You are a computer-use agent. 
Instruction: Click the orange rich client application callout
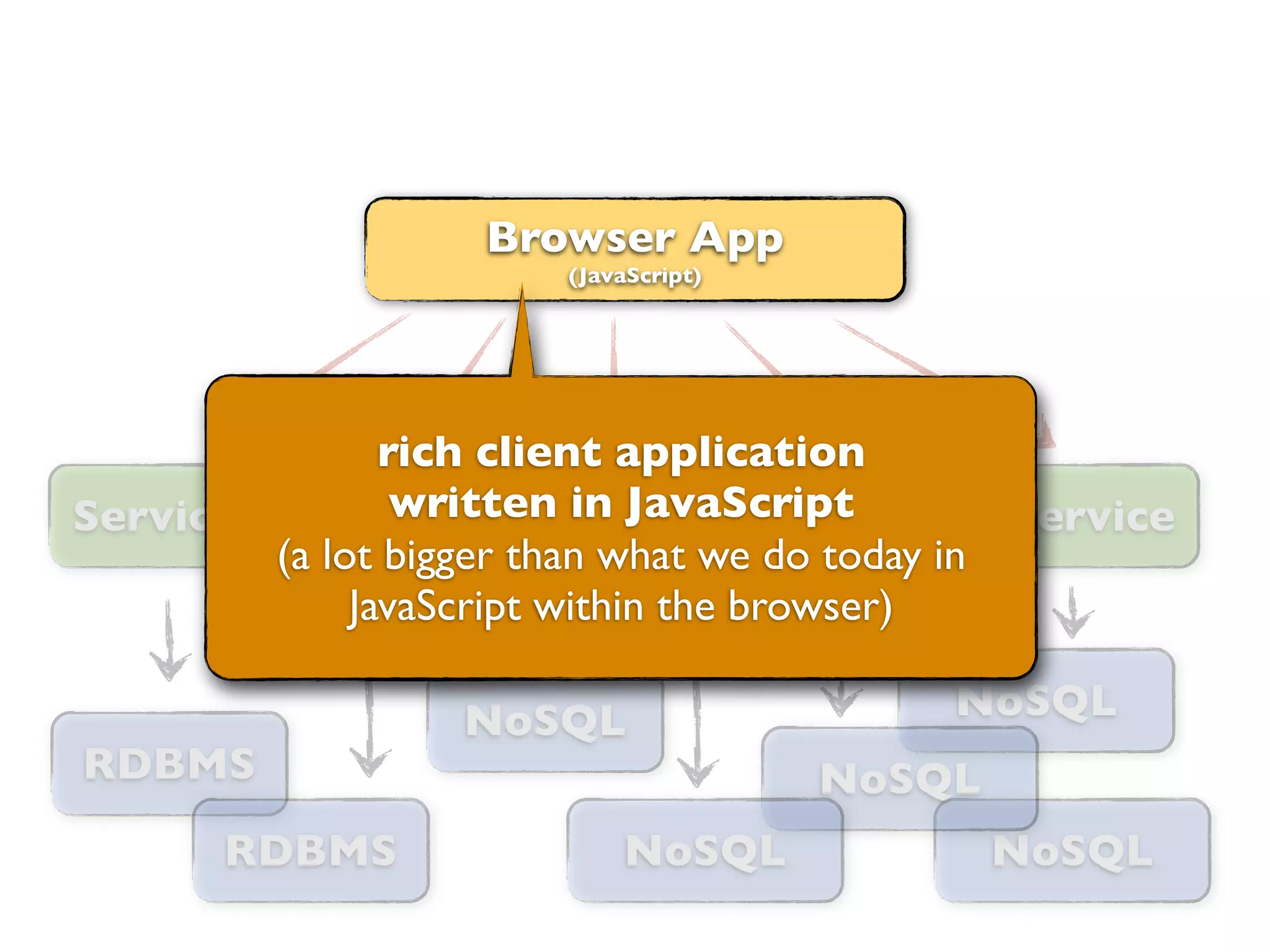click(620, 651)
